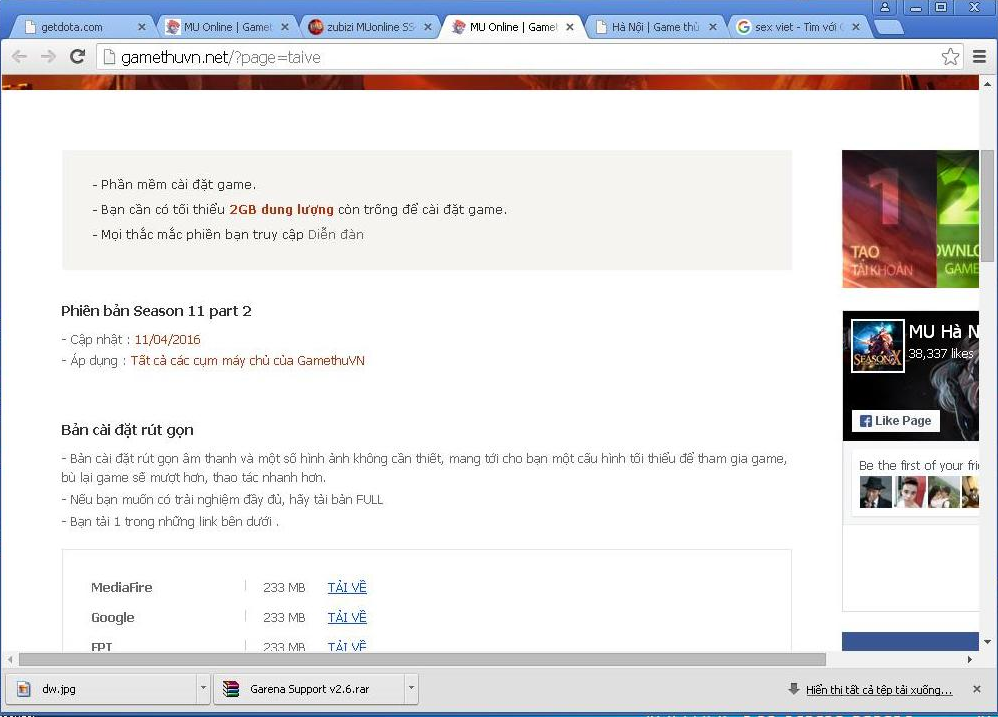Switch to the Google search tab
The width and height of the screenshot is (998, 717).
[x=798, y=27]
